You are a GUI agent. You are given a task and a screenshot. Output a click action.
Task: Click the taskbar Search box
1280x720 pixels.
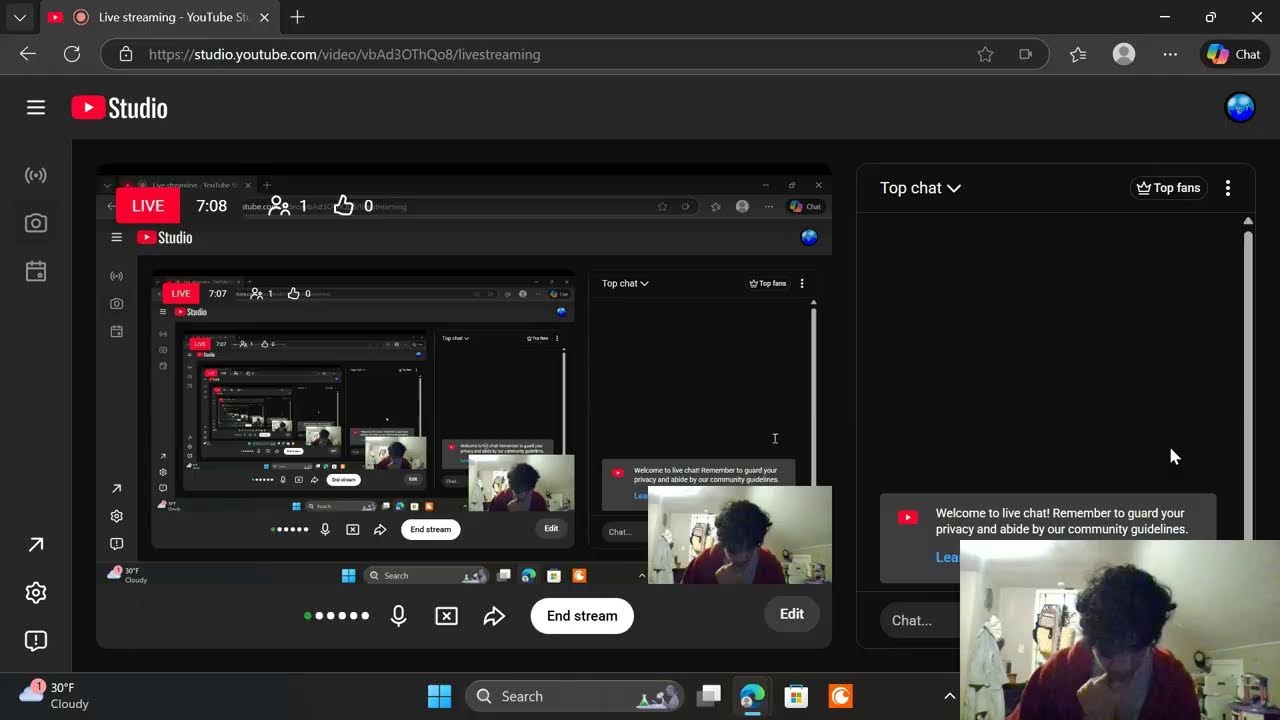click(x=575, y=696)
